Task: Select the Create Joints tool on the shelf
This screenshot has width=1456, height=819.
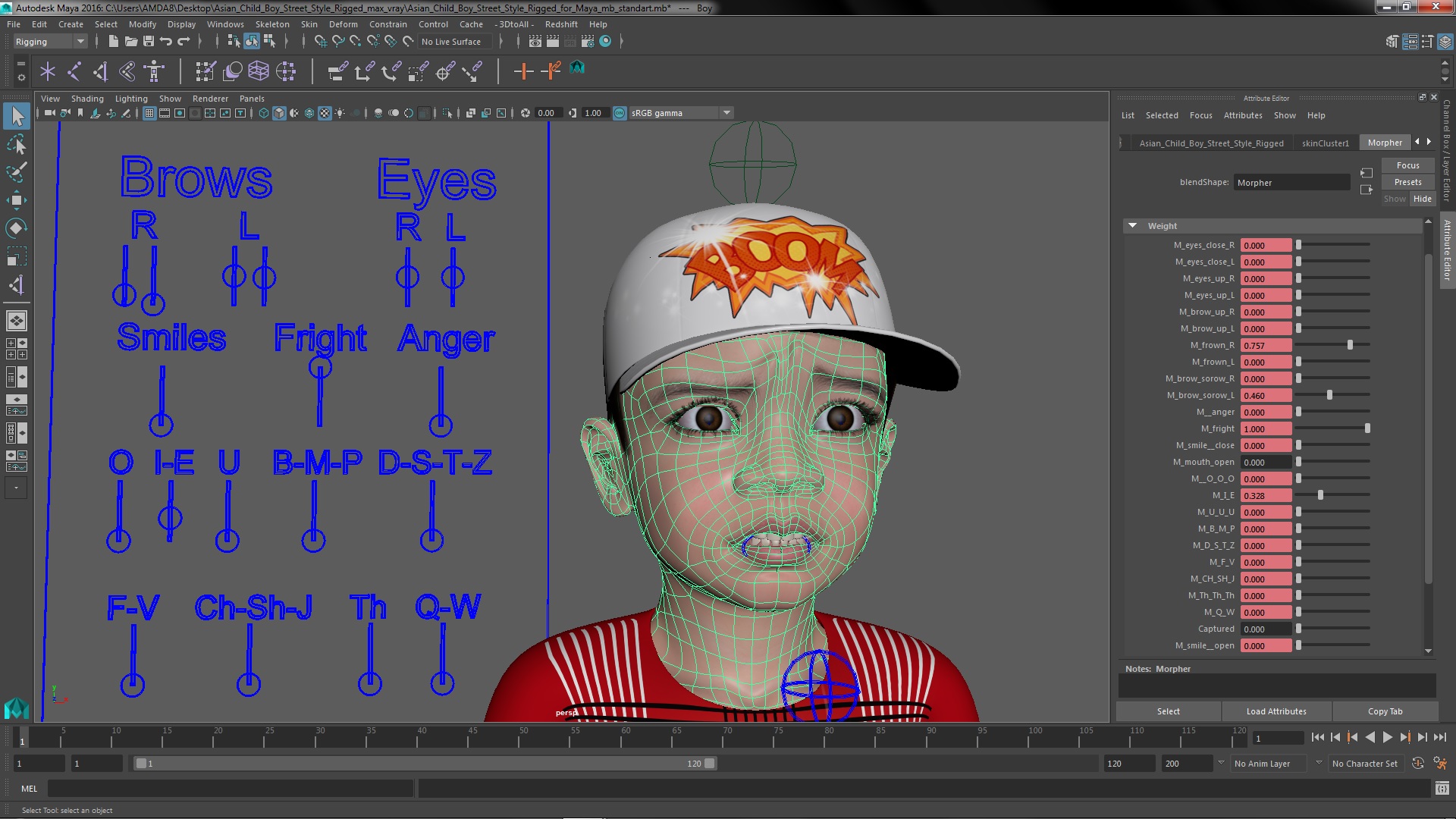Action: coord(74,71)
